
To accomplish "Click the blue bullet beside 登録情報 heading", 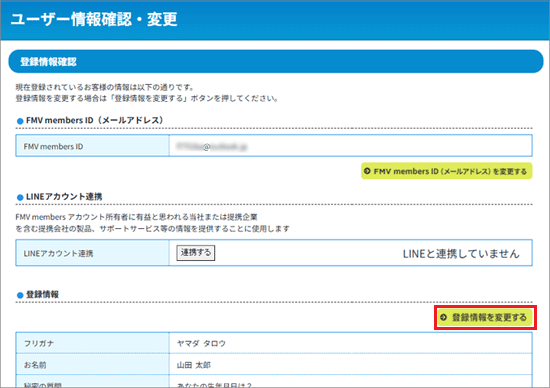I will pos(20,295).
